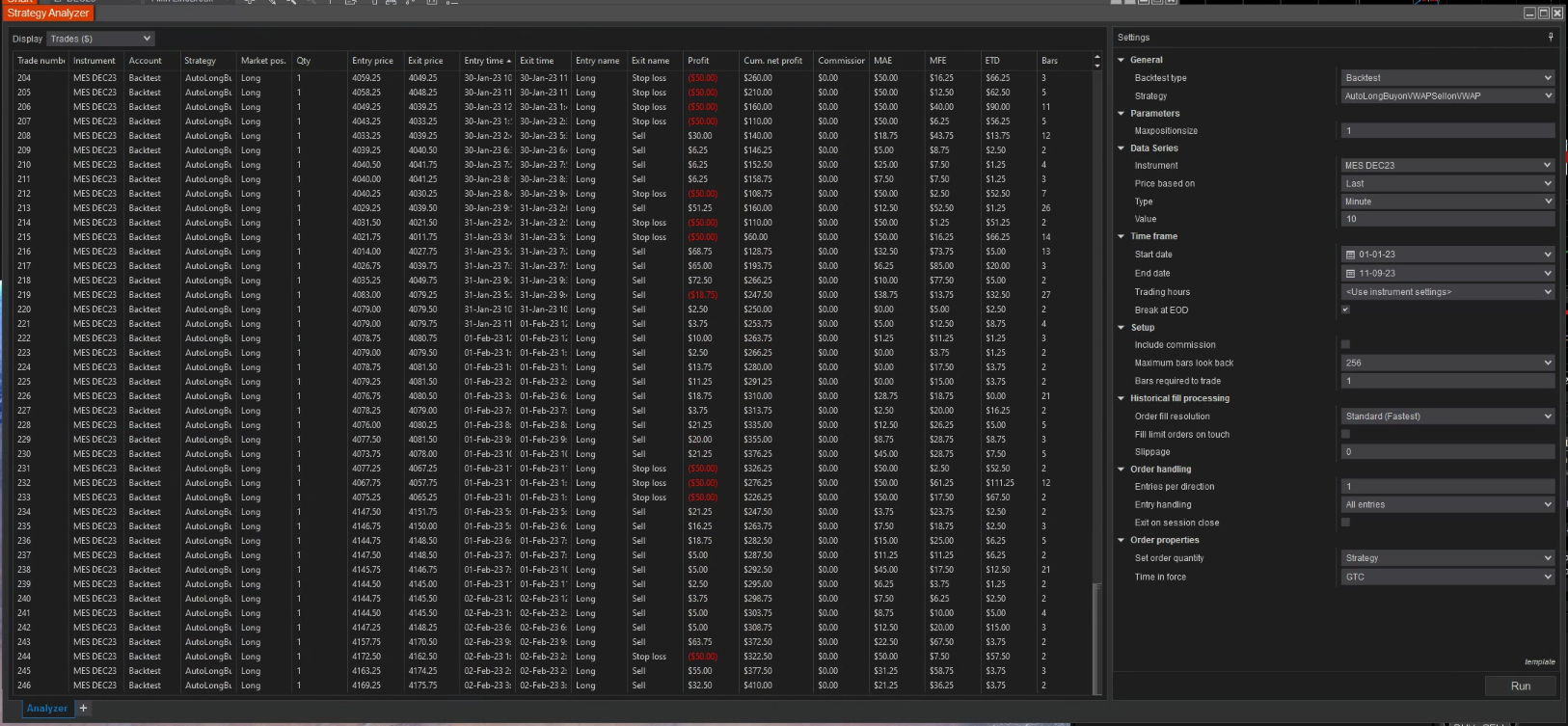Select trade 219 profit ($18.75)
1568x726 pixels.
[x=702, y=295]
